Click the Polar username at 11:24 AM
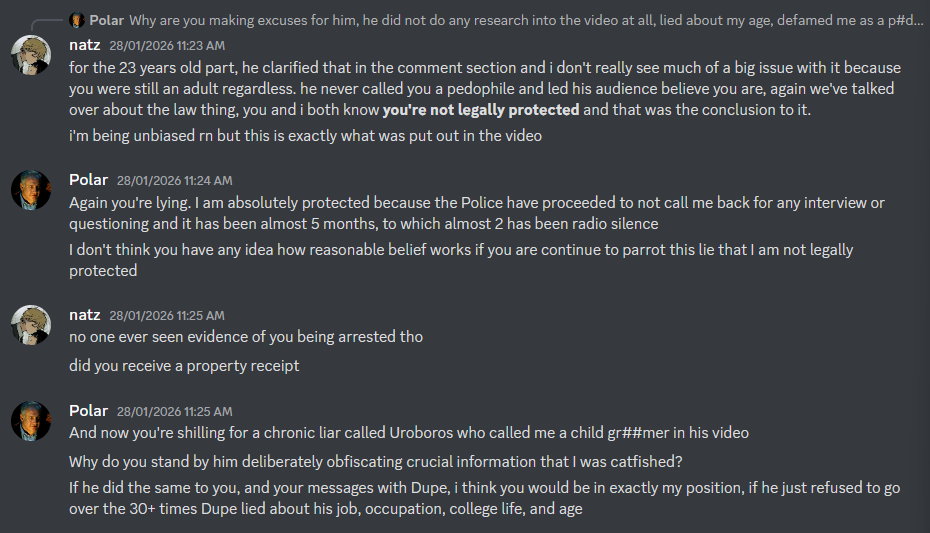 coord(88,180)
